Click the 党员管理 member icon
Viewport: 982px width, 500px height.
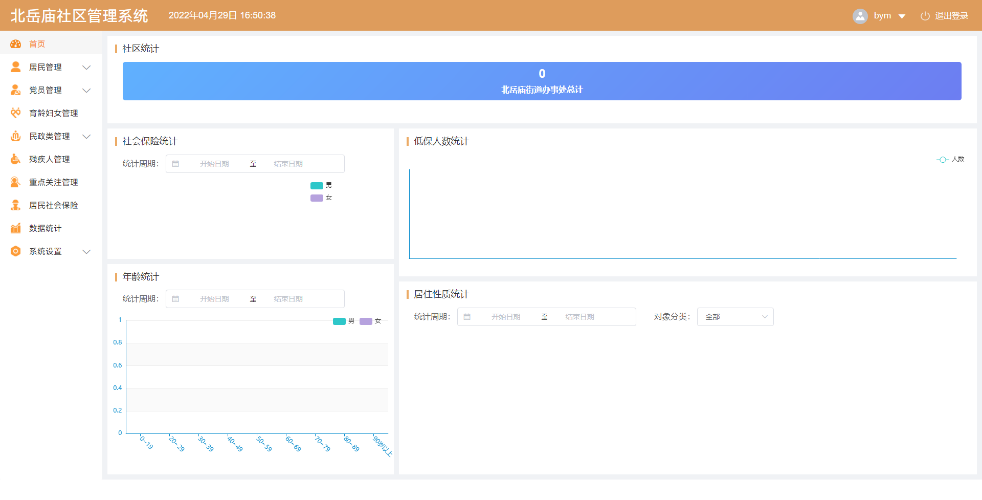click(16, 90)
